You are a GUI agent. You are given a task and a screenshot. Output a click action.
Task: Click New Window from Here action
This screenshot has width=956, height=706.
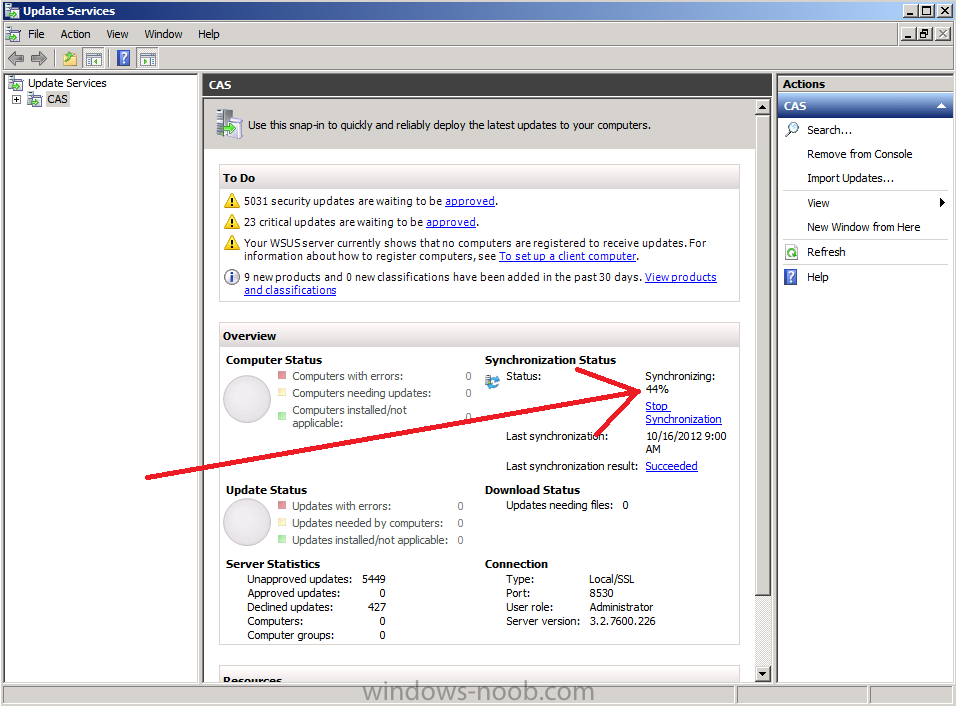[863, 227]
